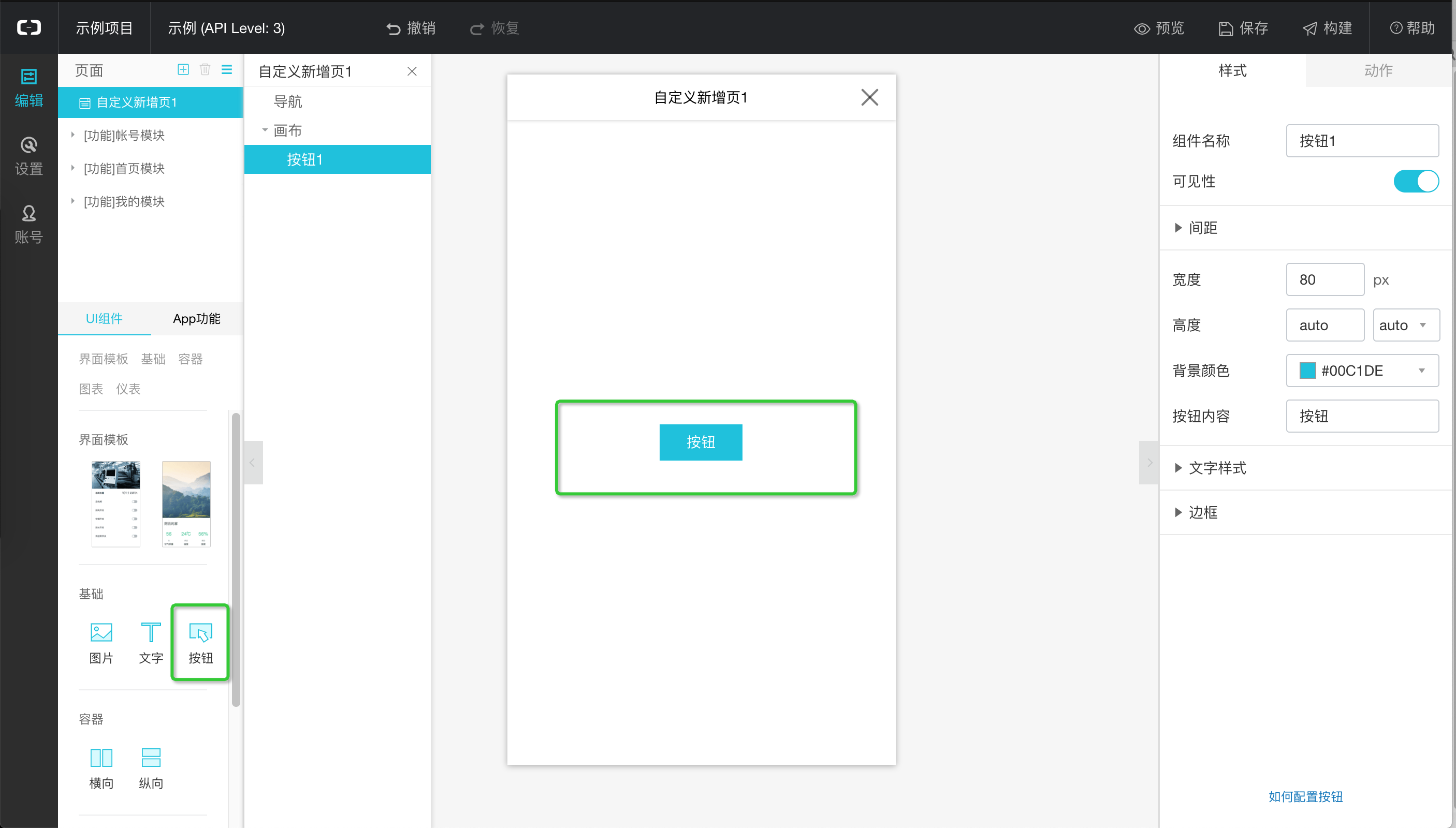Click 保存 (save) in the top bar
The image size is (1456, 828).
[1243, 28]
